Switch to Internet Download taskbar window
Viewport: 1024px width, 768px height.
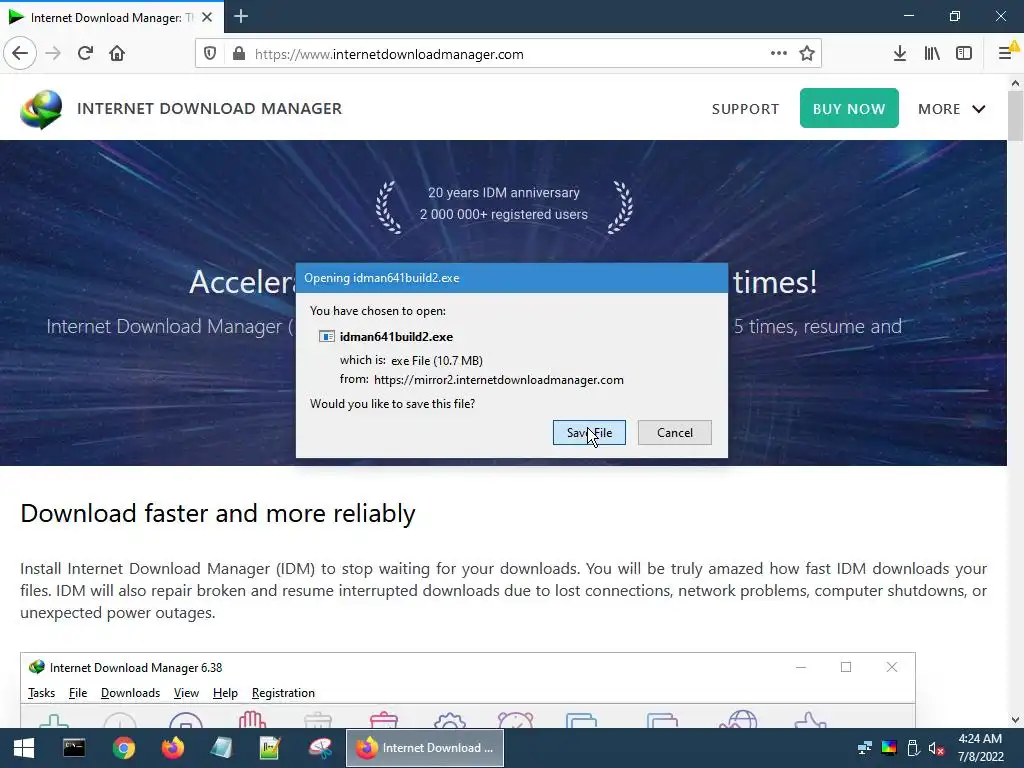pos(424,748)
